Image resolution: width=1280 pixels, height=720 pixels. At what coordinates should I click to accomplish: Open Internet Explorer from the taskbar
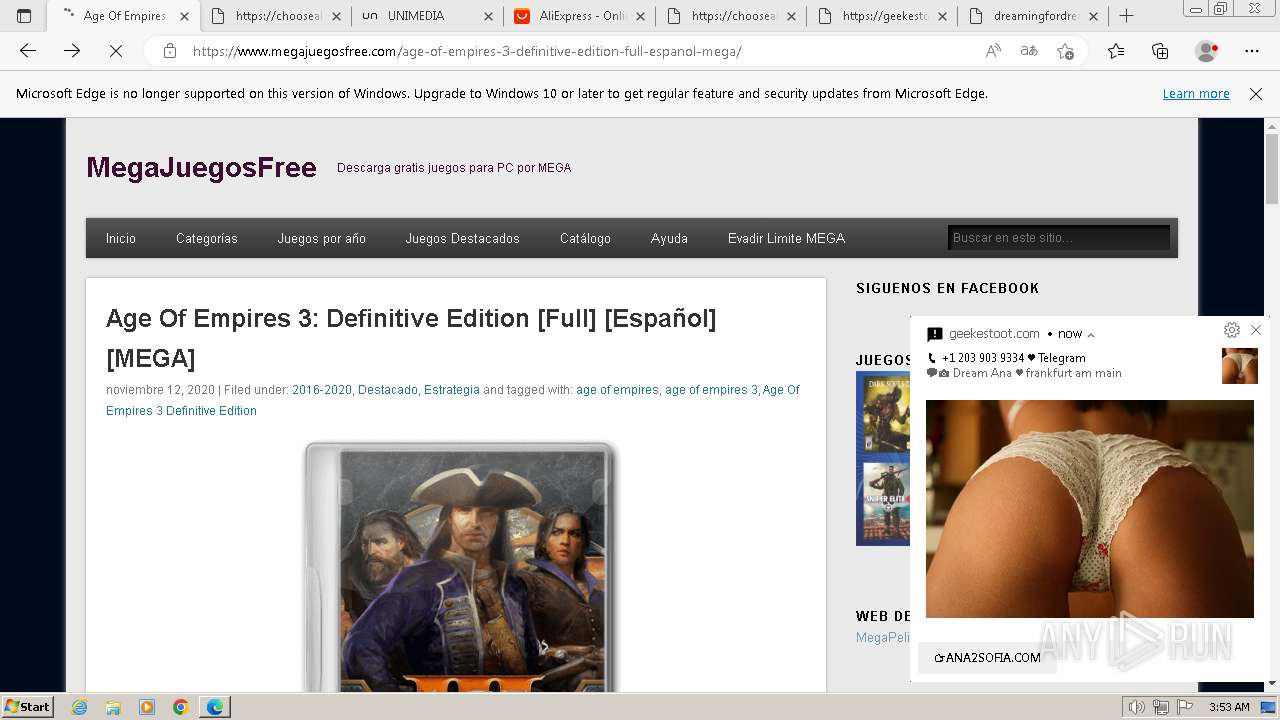pos(79,707)
